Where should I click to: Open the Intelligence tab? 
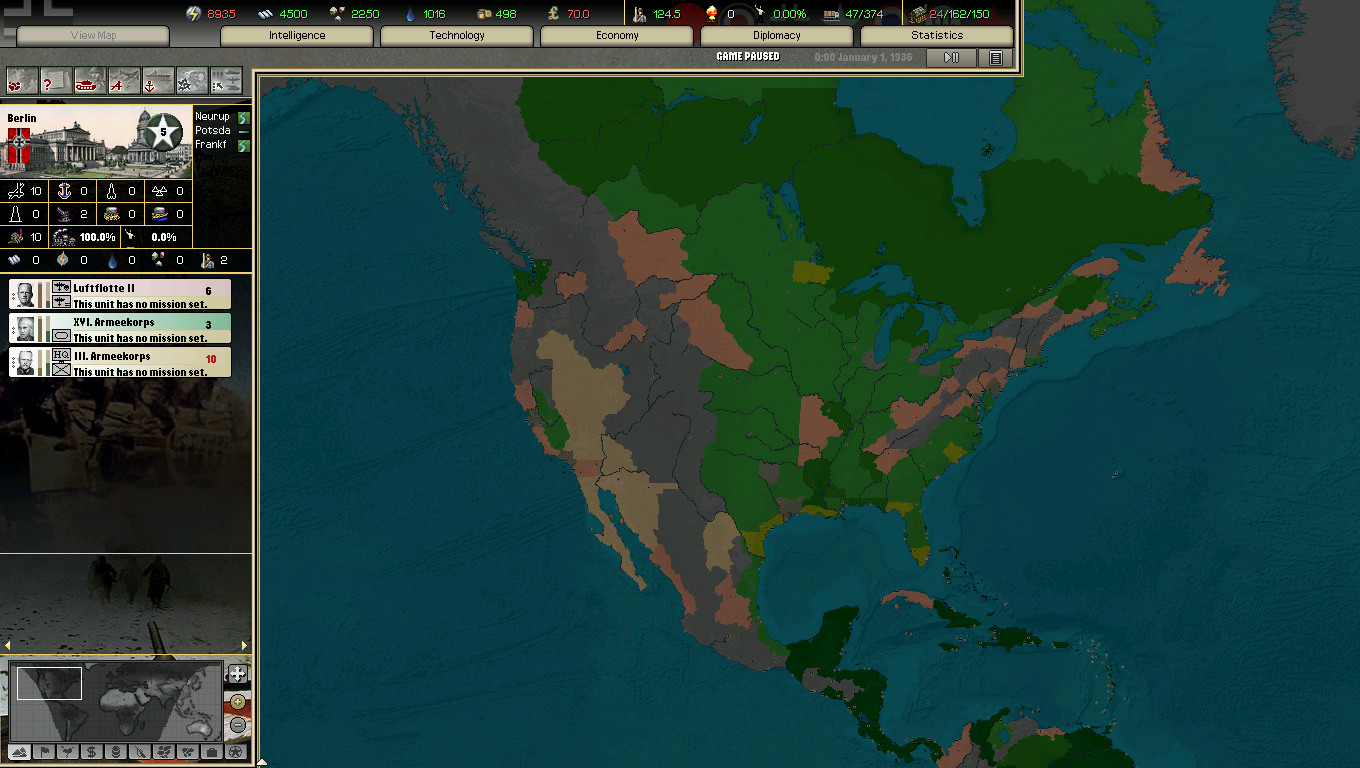[297, 36]
